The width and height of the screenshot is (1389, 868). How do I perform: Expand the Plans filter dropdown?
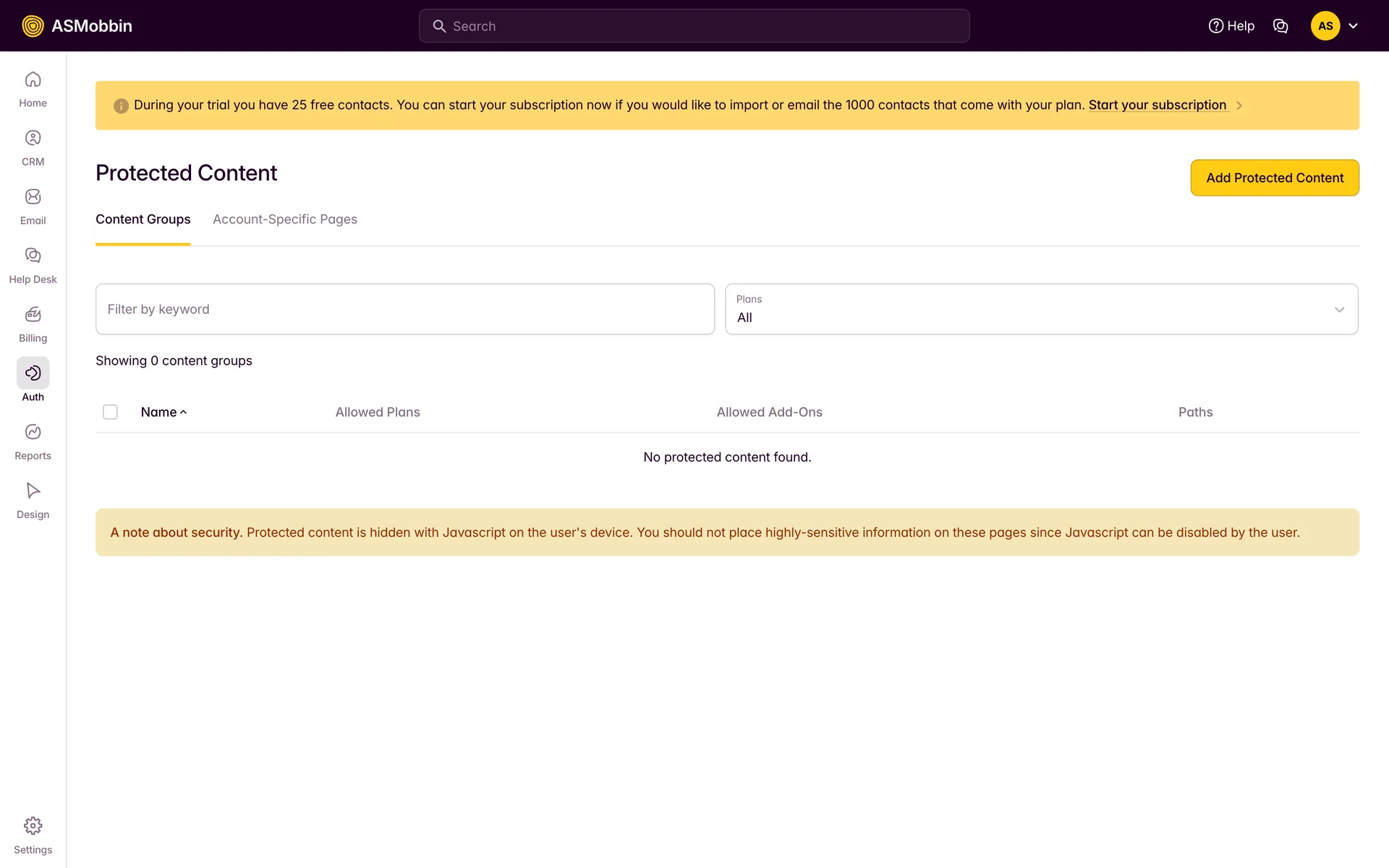(x=1041, y=309)
